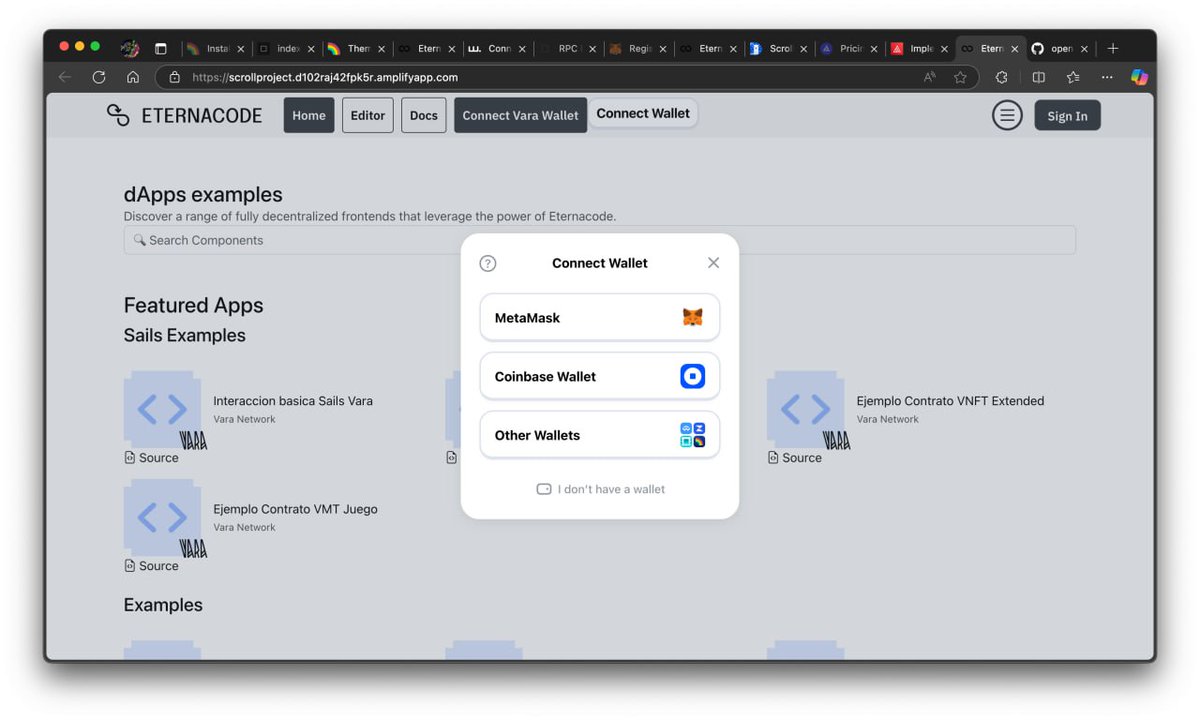Screen dimensions: 1200x720
Task: Close the Instal tab
Action: coord(241,48)
